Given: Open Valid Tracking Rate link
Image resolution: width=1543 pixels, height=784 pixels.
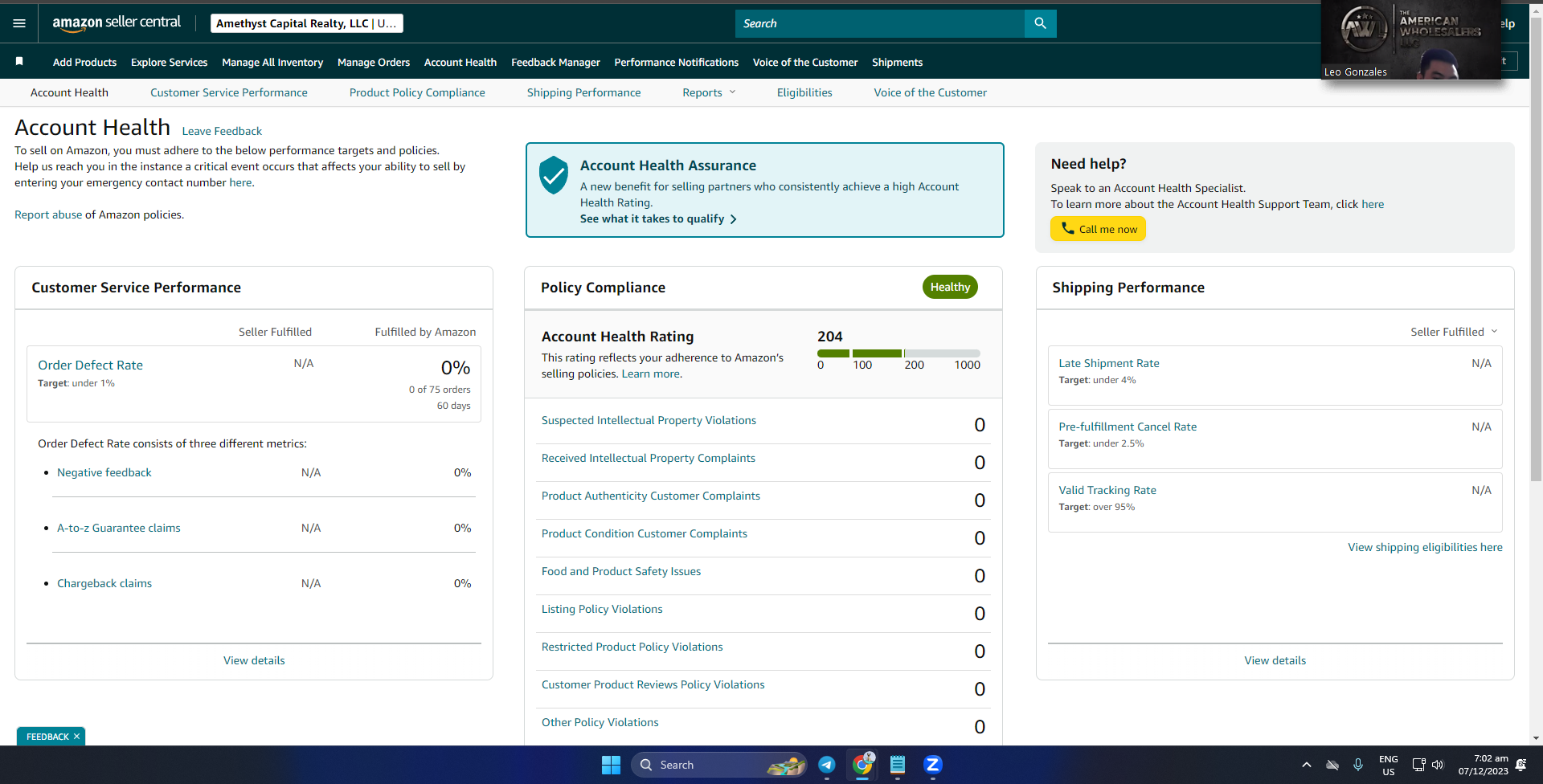Looking at the screenshot, I should point(1107,490).
